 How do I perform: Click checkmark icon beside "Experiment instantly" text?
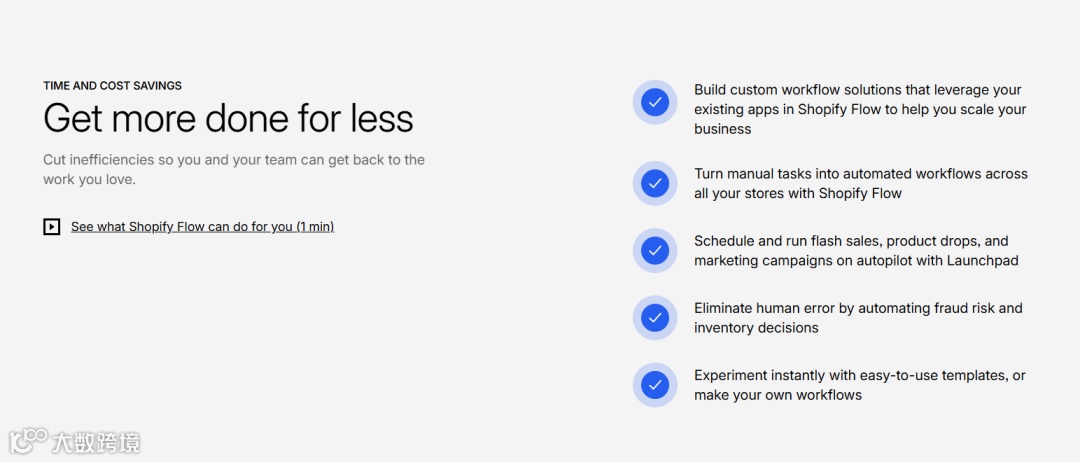point(655,385)
